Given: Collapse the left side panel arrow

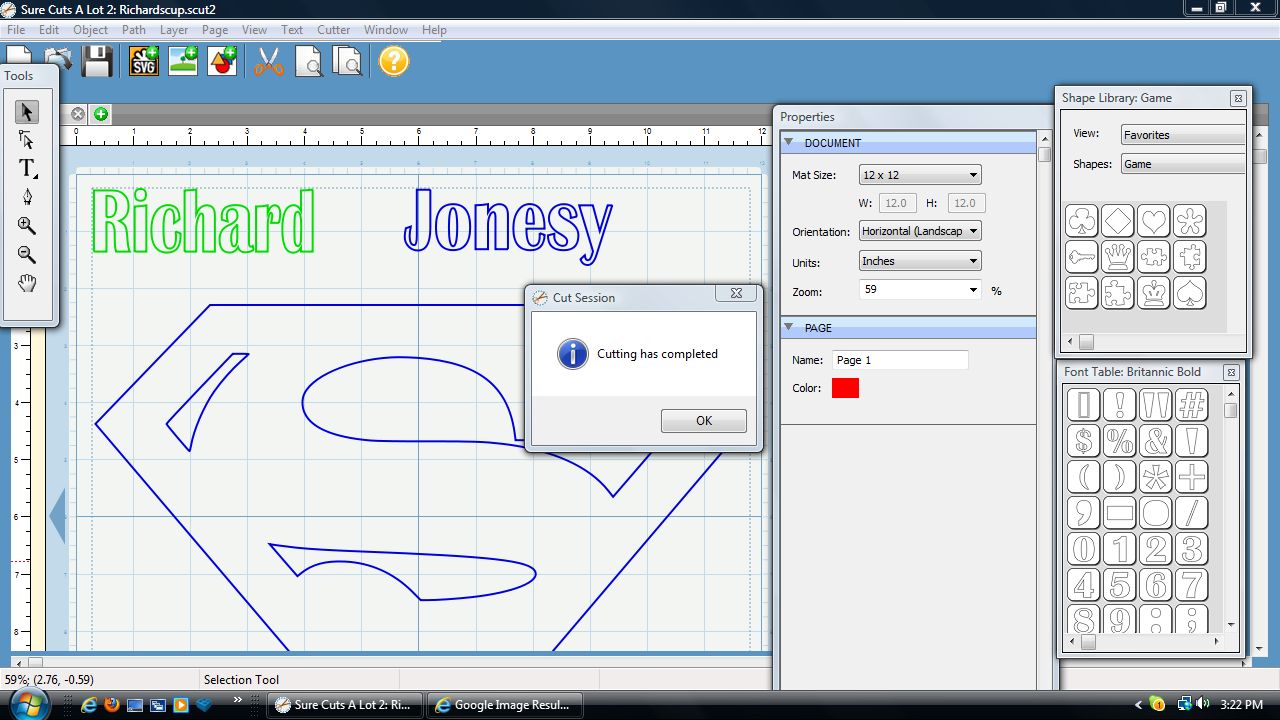Looking at the screenshot, I should [x=58, y=516].
